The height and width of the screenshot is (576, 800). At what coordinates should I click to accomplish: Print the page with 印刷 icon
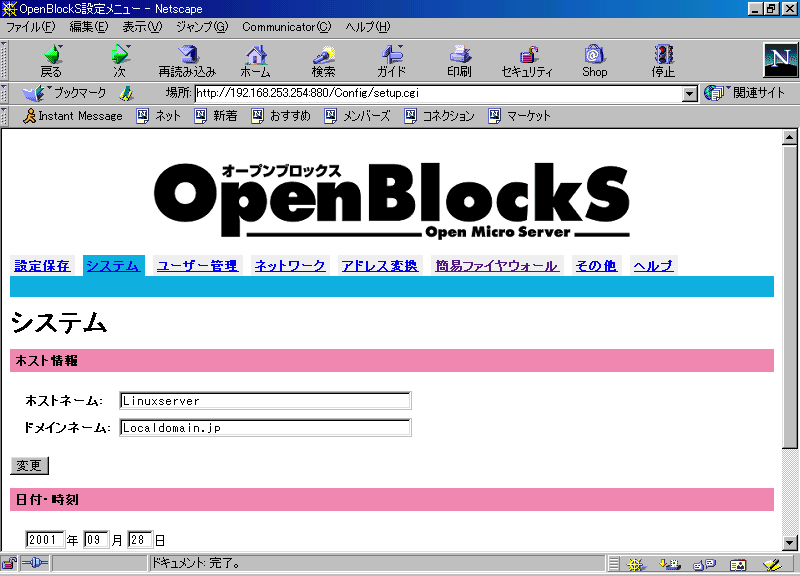[x=459, y=60]
